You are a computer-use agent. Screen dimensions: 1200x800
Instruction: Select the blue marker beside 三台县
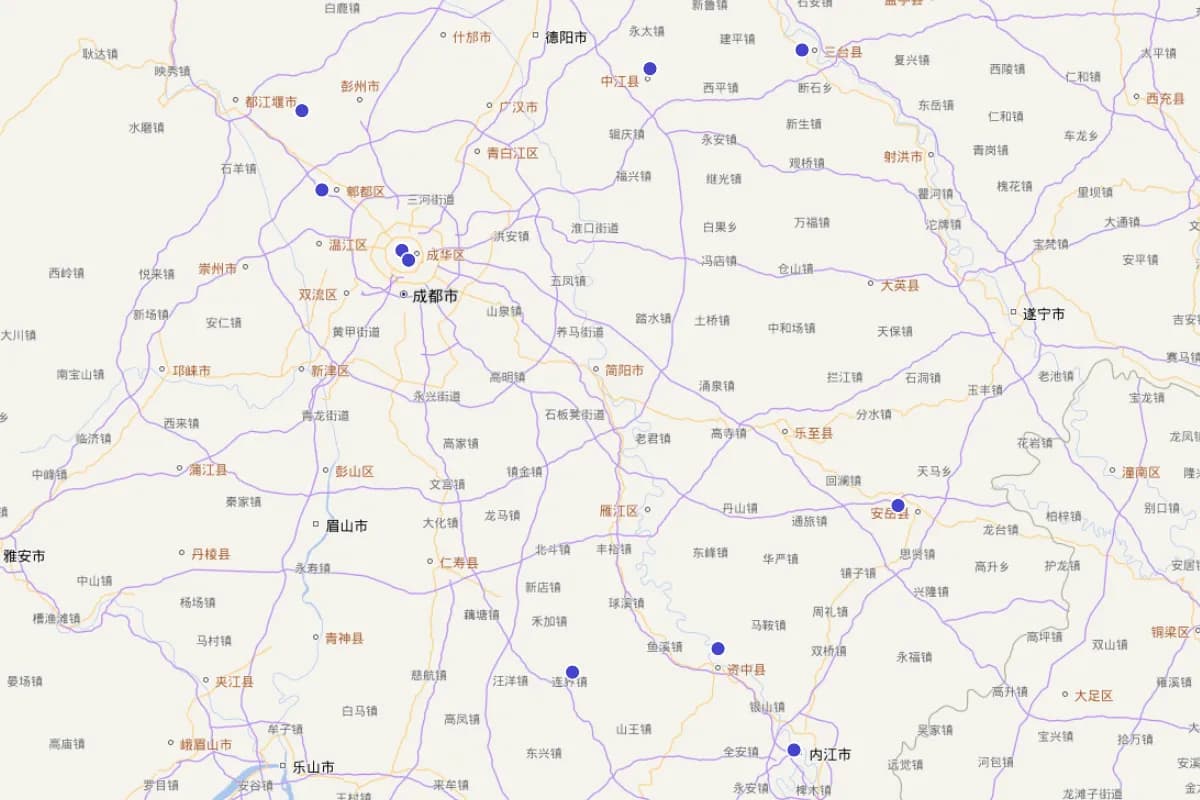coord(801,48)
